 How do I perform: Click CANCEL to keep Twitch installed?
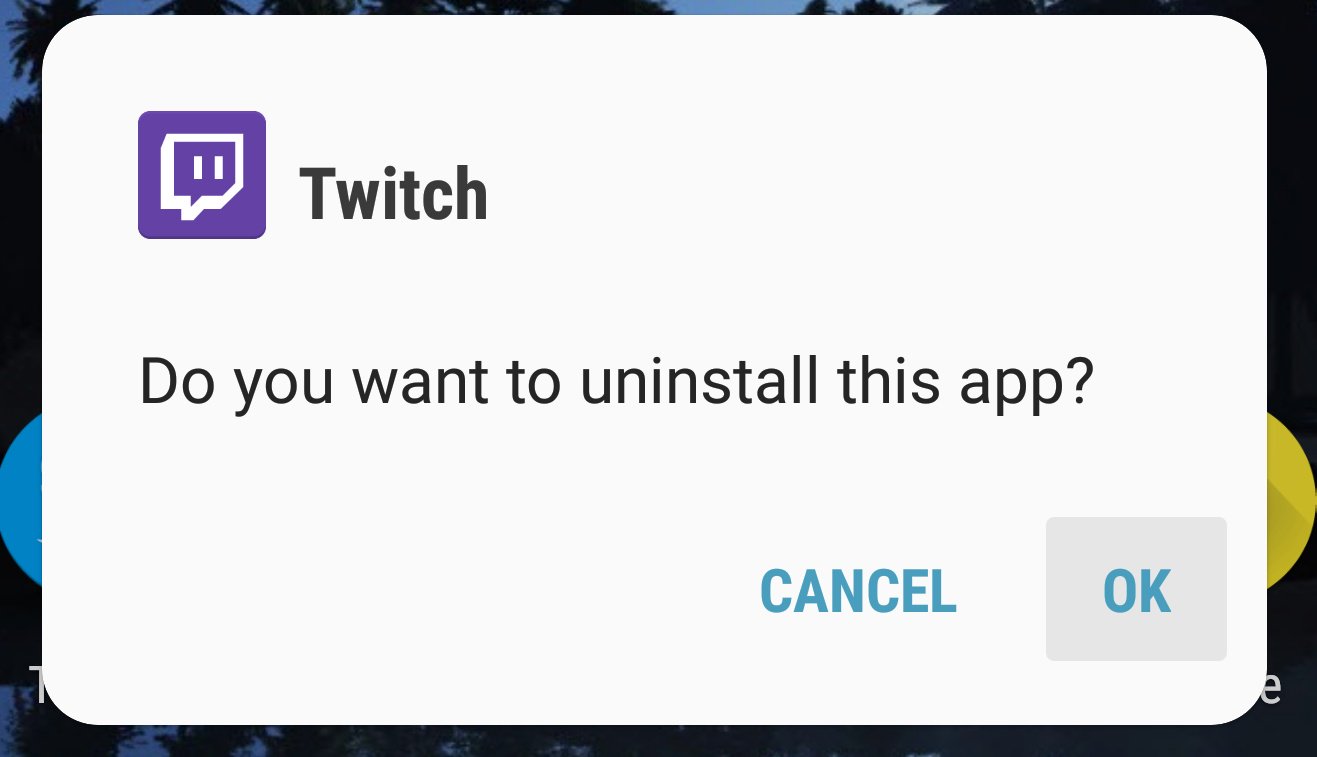858,591
